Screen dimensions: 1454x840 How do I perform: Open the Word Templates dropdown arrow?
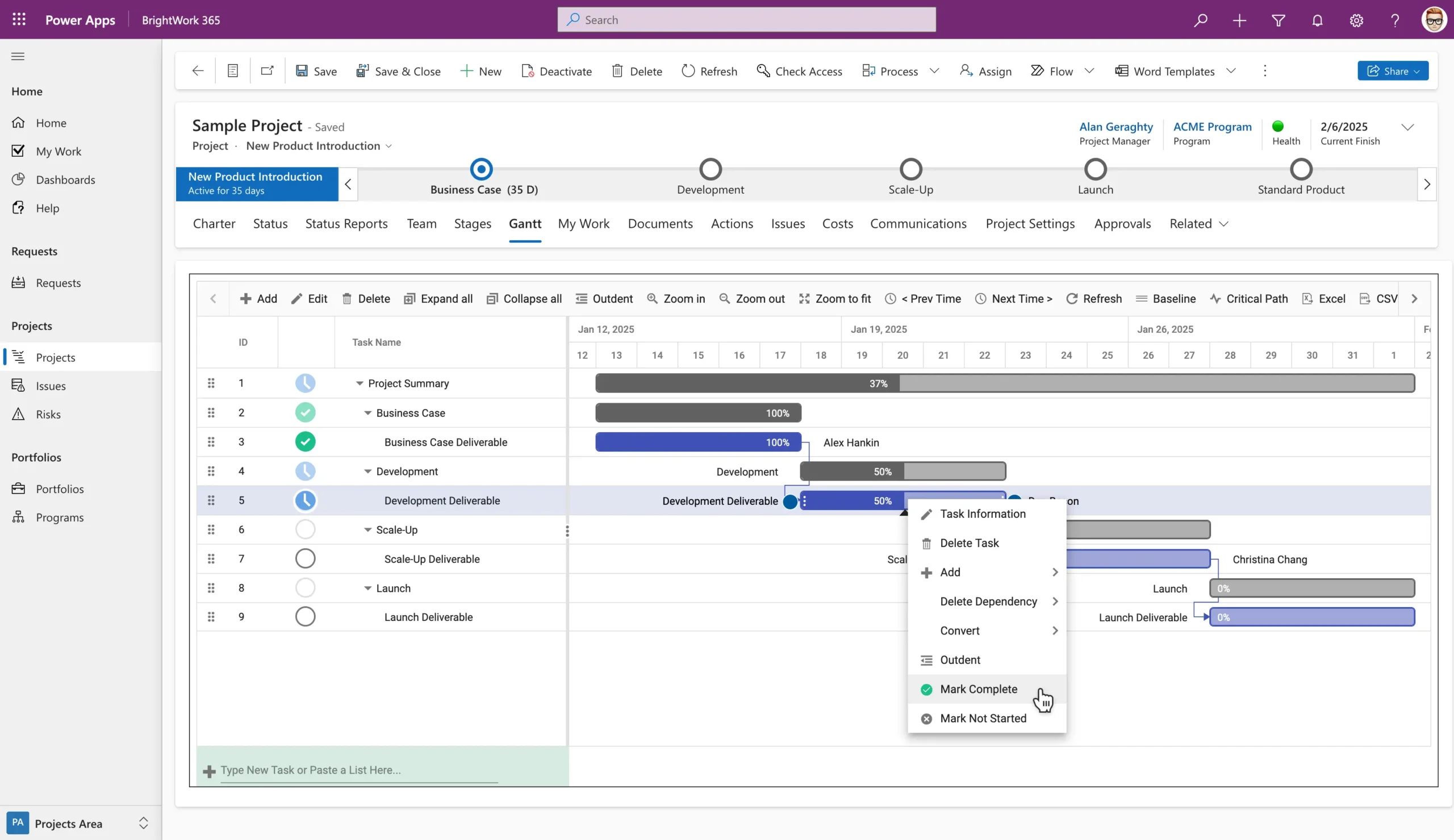tap(1231, 70)
